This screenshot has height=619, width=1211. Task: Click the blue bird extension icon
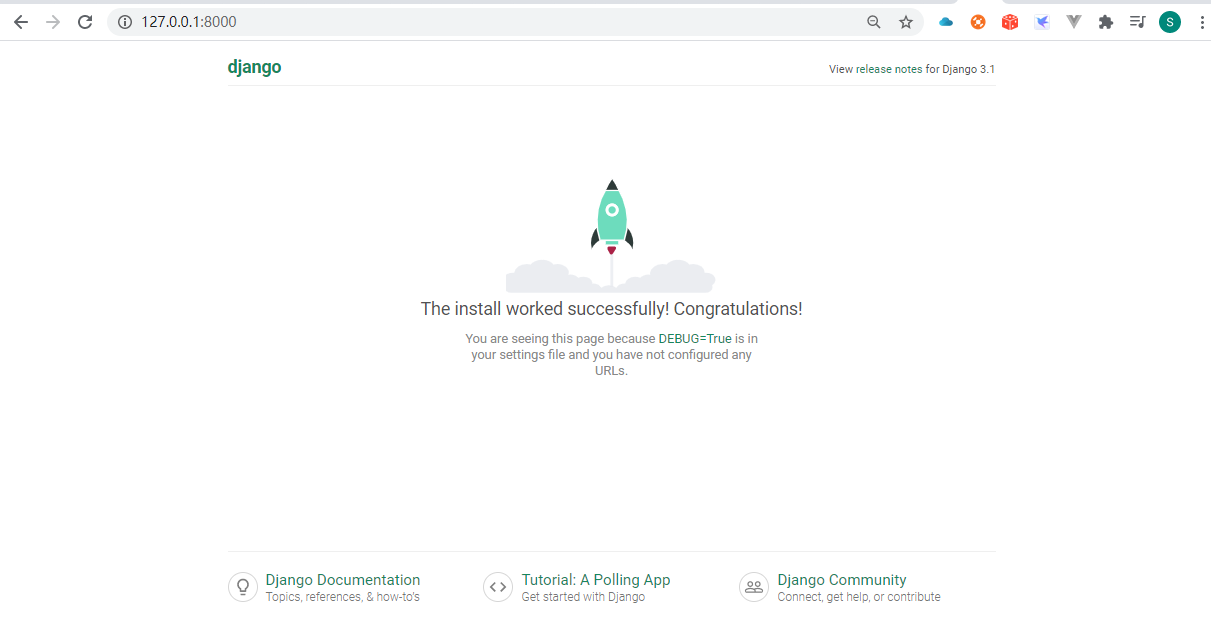[x=1042, y=22]
